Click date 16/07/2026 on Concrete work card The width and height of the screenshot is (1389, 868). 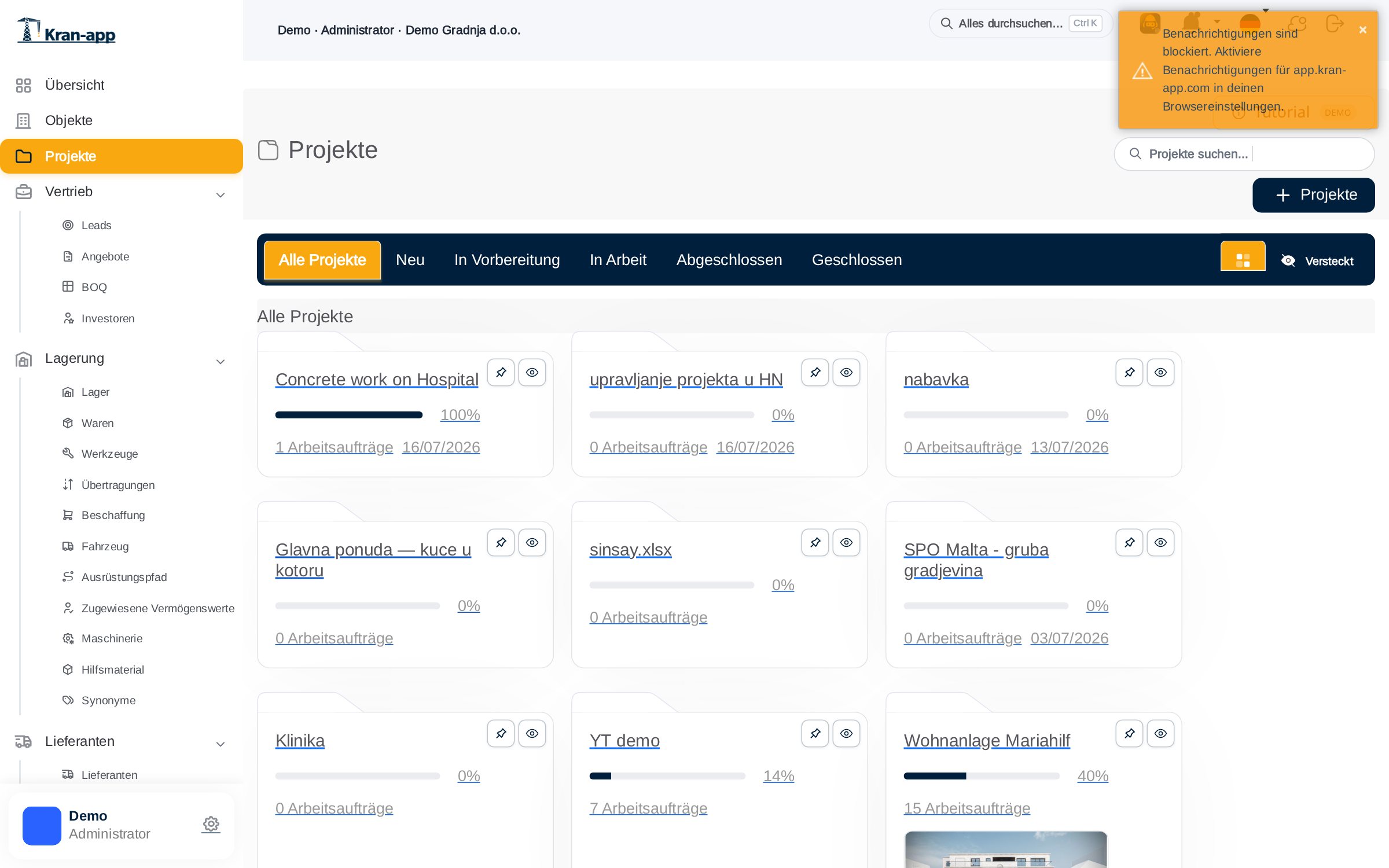(x=441, y=447)
